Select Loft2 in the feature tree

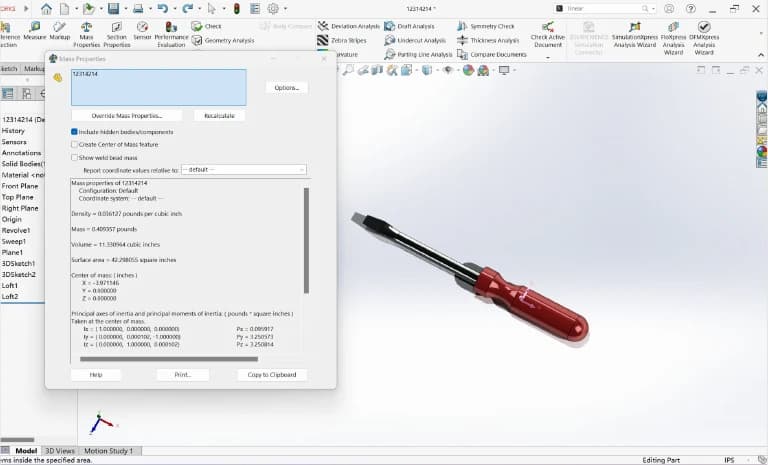10,296
